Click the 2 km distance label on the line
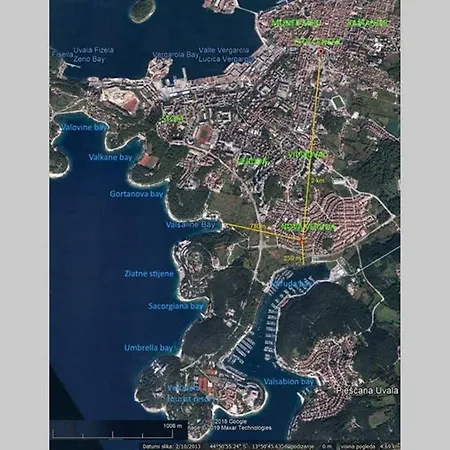Screen dimensions: 450x450 click(x=318, y=180)
